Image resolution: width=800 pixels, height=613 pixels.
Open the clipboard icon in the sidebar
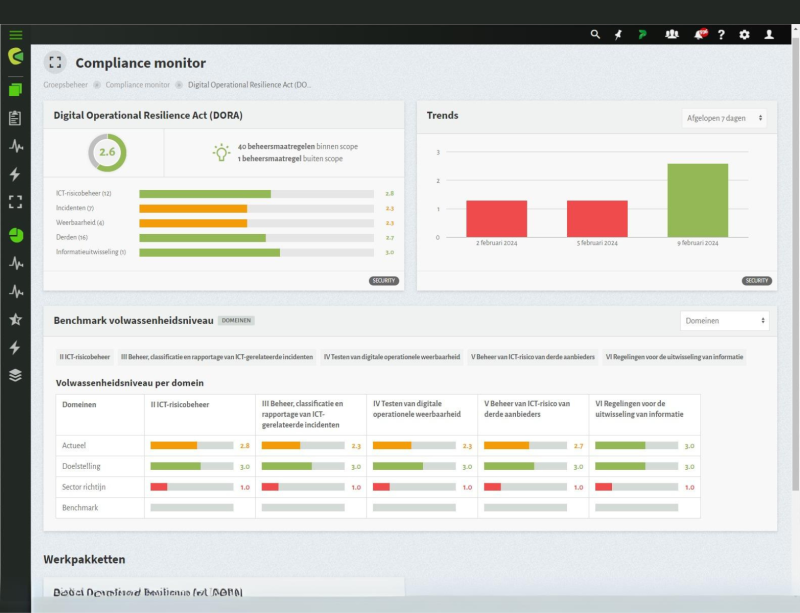point(15,118)
